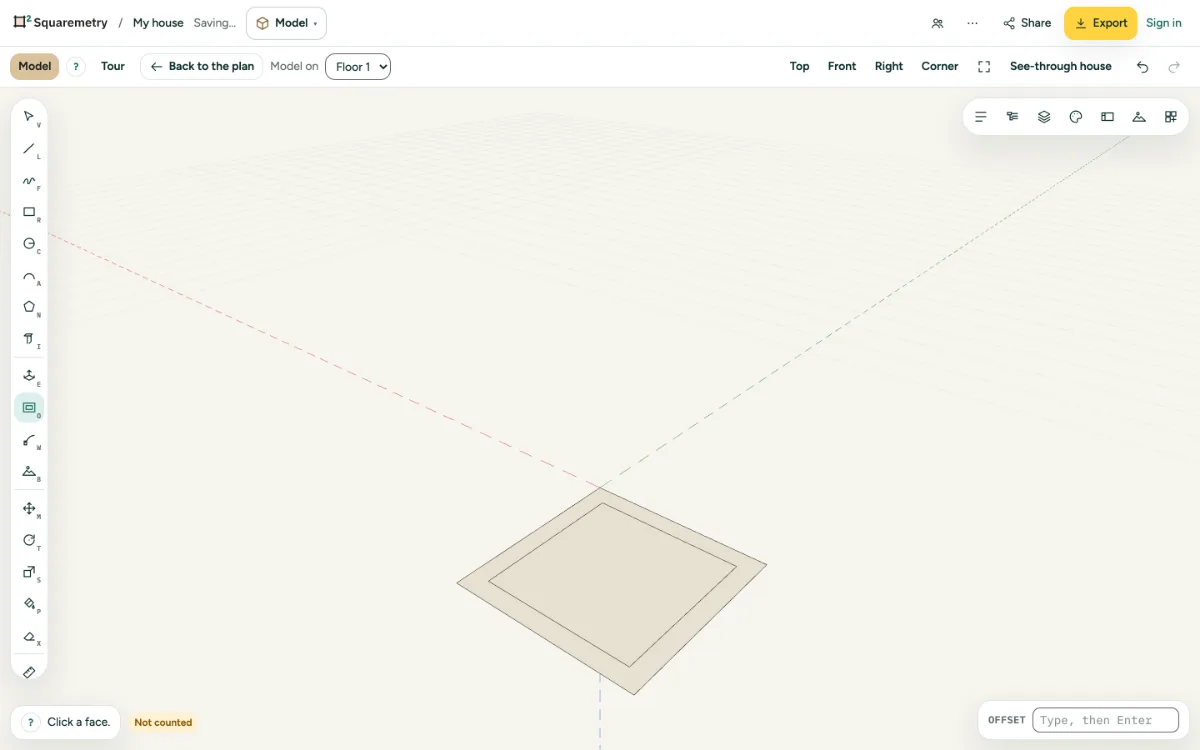Switch to Right view
This screenshot has height=750, width=1200.
(x=889, y=67)
